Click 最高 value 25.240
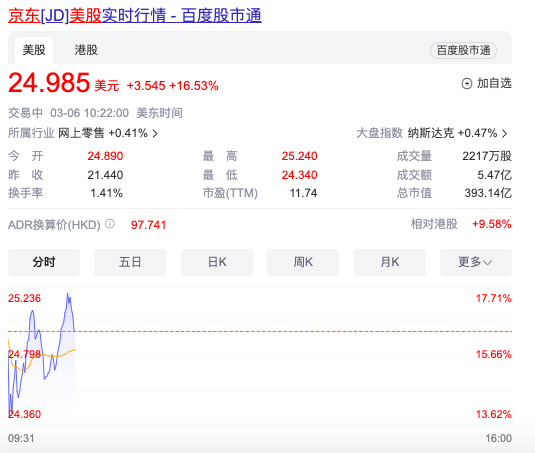 pyautogui.click(x=299, y=156)
